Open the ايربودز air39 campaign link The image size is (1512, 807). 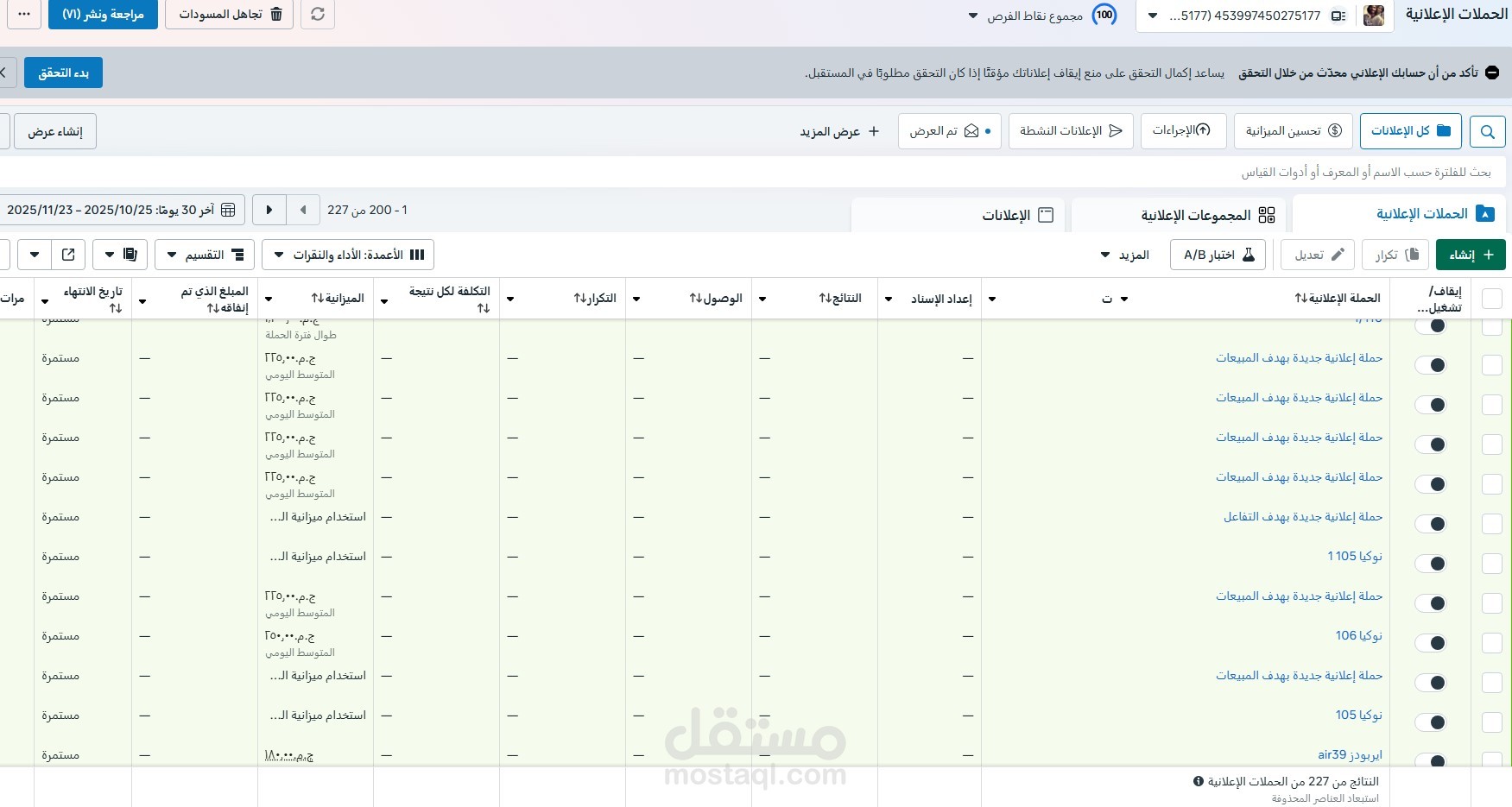click(1350, 754)
